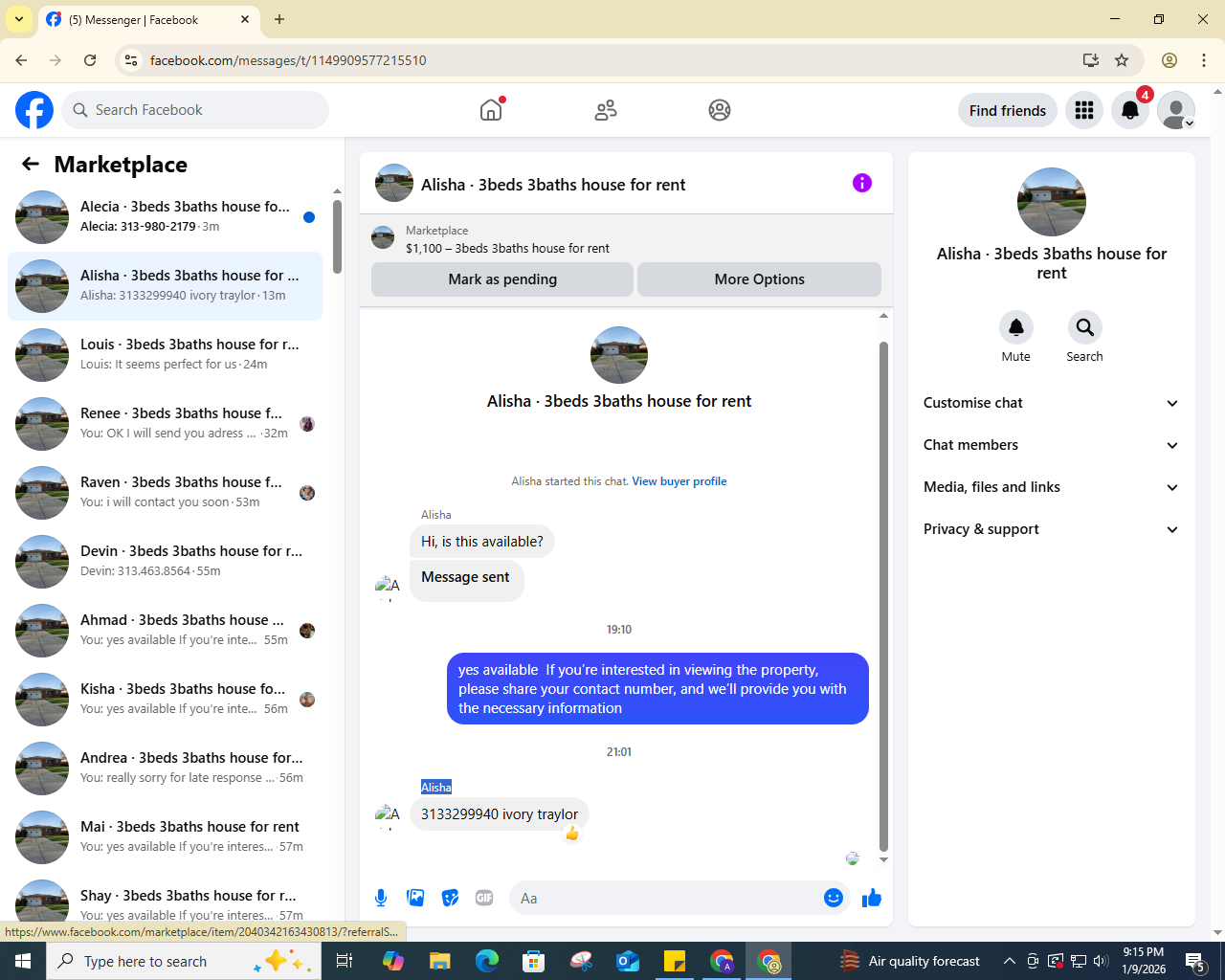Launch Microsoft Edge from the taskbar
This screenshot has height=980, width=1225.
[487, 961]
